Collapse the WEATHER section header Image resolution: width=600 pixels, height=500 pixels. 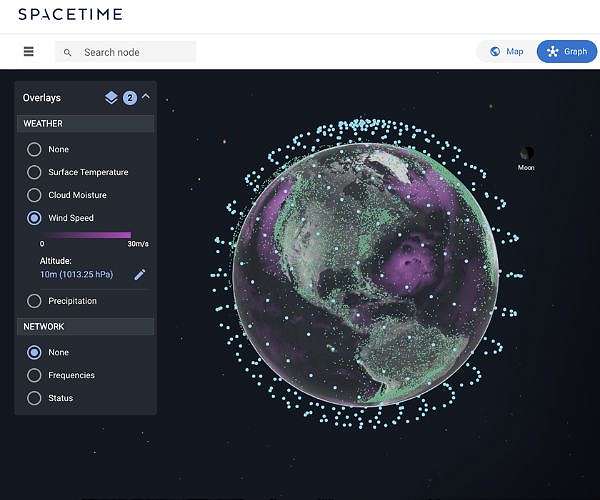pos(85,124)
